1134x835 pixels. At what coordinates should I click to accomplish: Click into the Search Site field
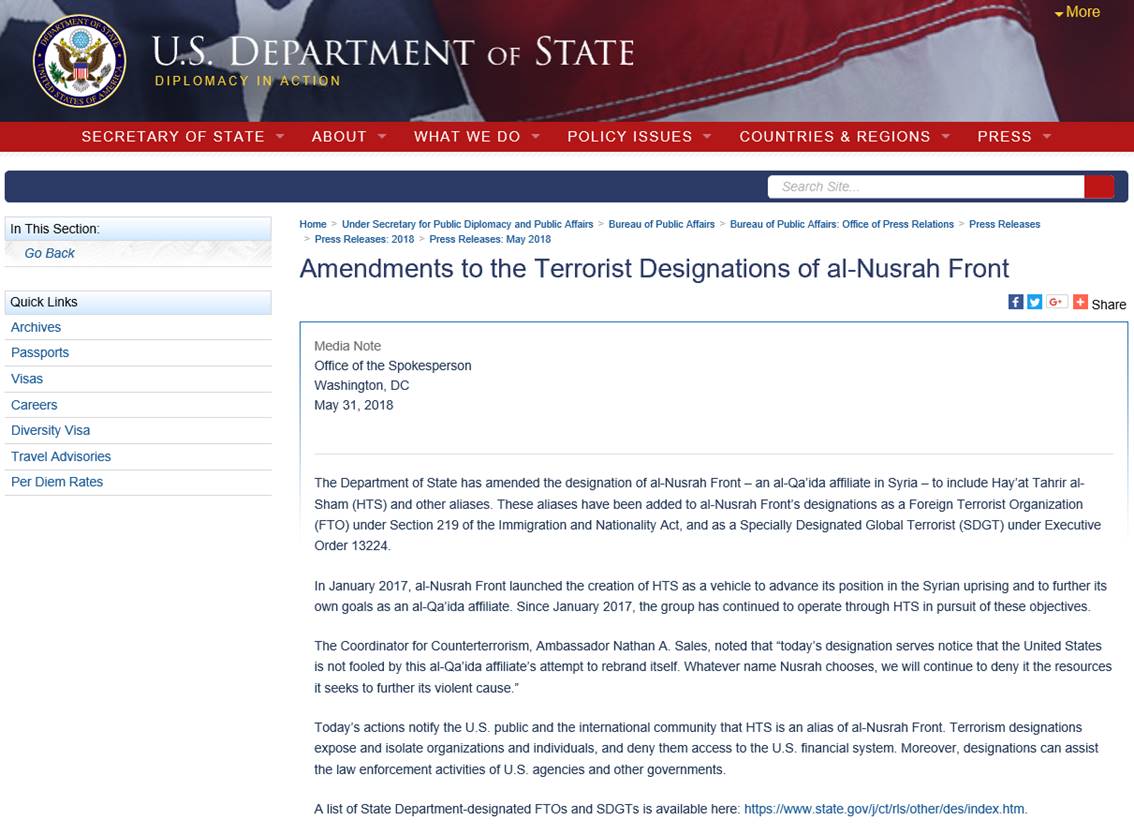(x=925, y=186)
